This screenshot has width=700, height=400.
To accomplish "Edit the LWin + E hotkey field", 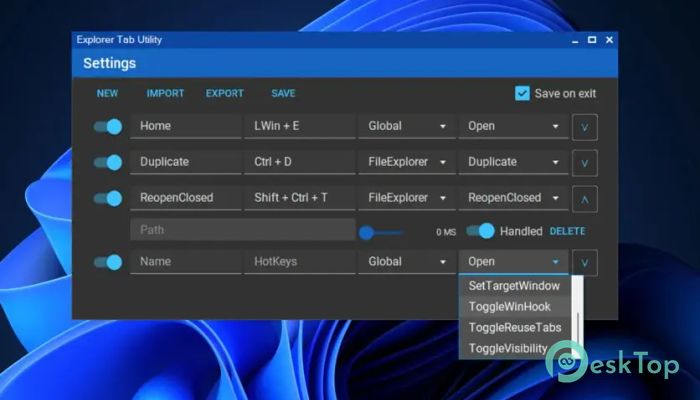I will click(300, 126).
